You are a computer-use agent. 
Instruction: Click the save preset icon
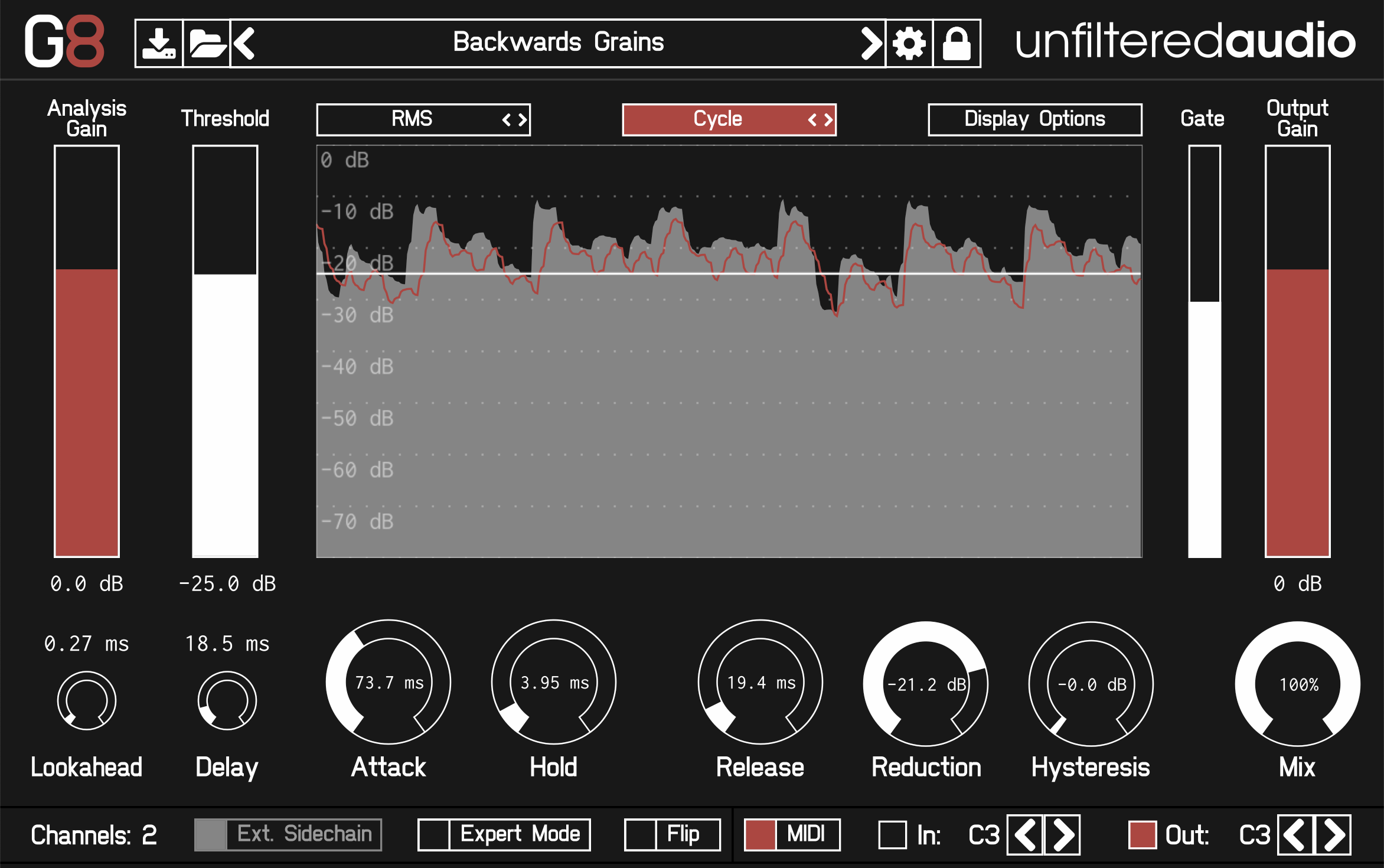pyautogui.click(x=158, y=42)
